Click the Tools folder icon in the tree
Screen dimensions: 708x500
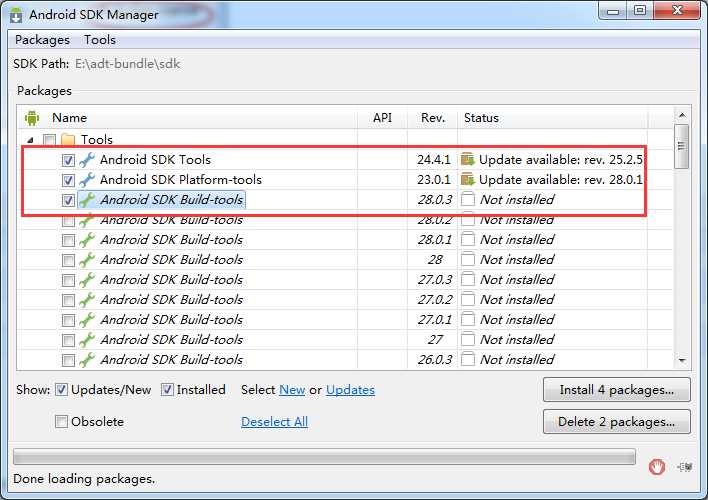pyautogui.click(x=68, y=140)
